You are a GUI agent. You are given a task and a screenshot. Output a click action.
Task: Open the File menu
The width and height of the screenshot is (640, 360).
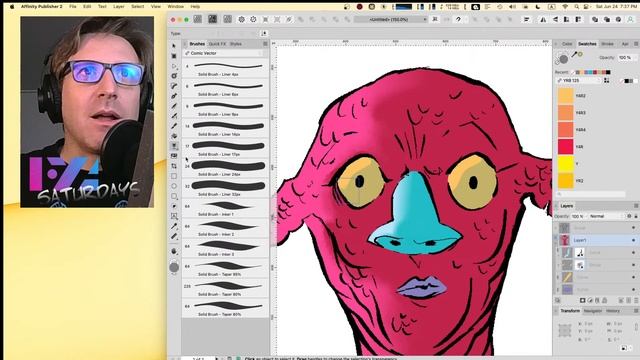[73, 7]
